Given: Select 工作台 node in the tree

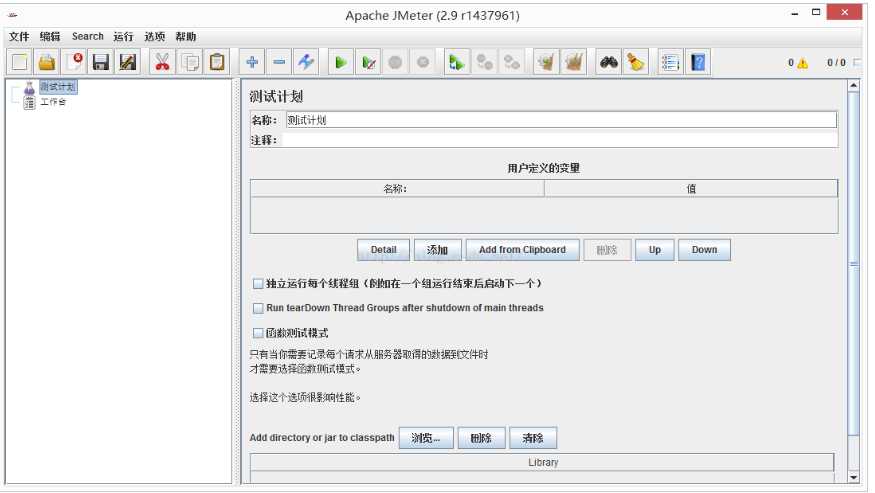Looking at the screenshot, I should click(54, 102).
